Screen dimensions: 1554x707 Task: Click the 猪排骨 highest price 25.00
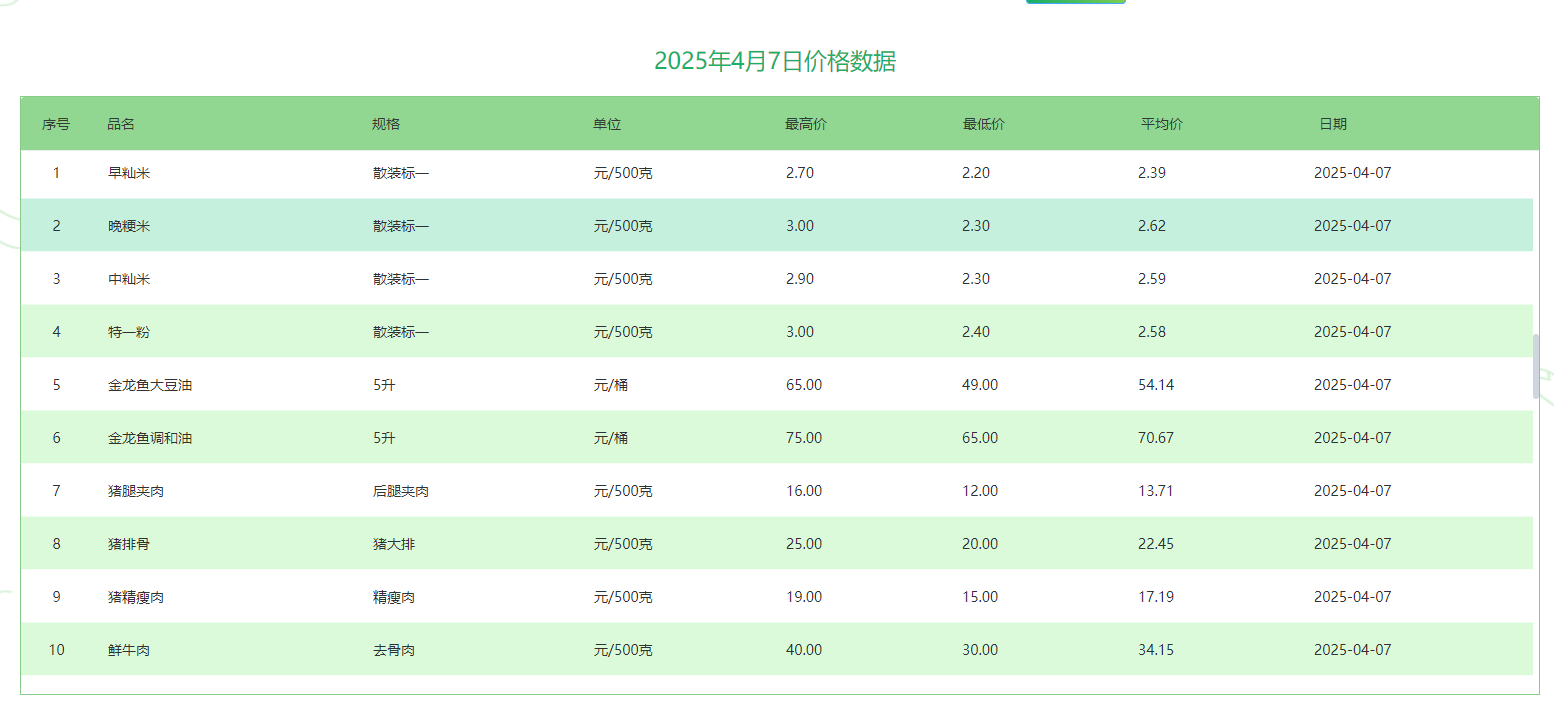(804, 544)
